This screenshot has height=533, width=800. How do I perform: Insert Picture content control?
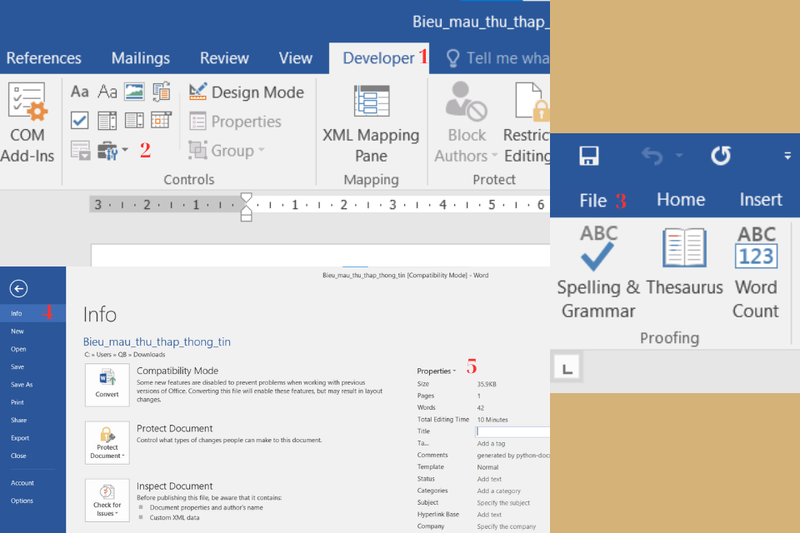click(134, 91)
